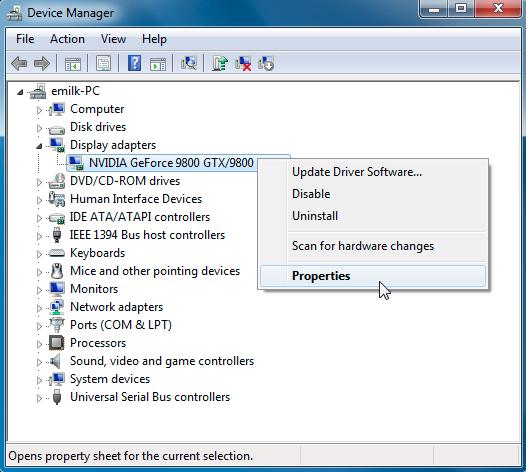
Task: Click the Forward arrow toolbar icon
Action: pos(42,63)
